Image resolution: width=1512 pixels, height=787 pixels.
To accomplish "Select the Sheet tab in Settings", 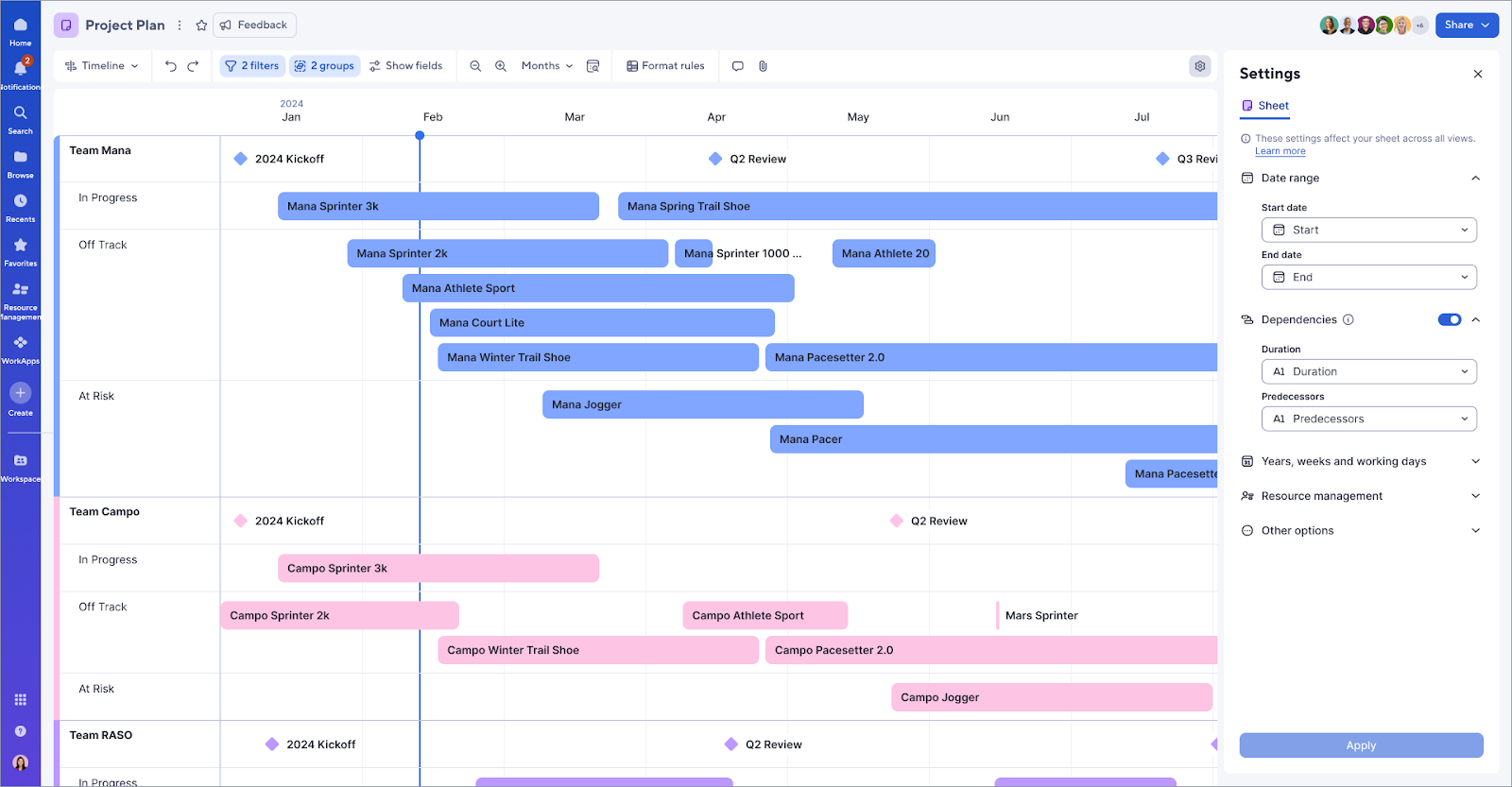I will pos(1265,106).
